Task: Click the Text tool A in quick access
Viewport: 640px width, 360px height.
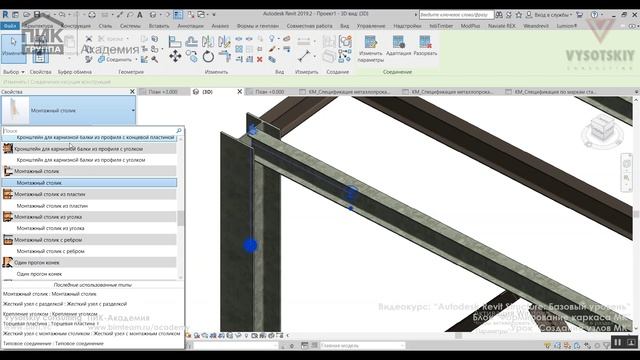Action: pos(140,15)
